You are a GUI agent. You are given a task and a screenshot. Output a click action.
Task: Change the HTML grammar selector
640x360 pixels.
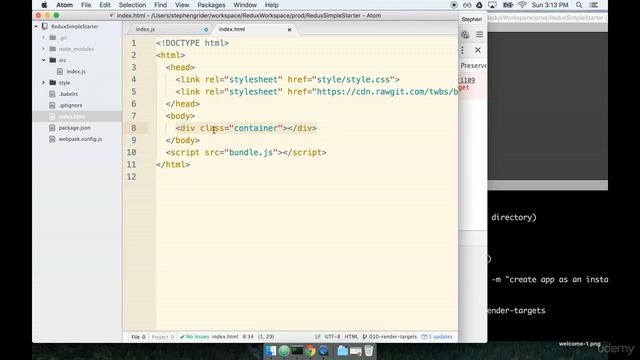coord(351,337)
